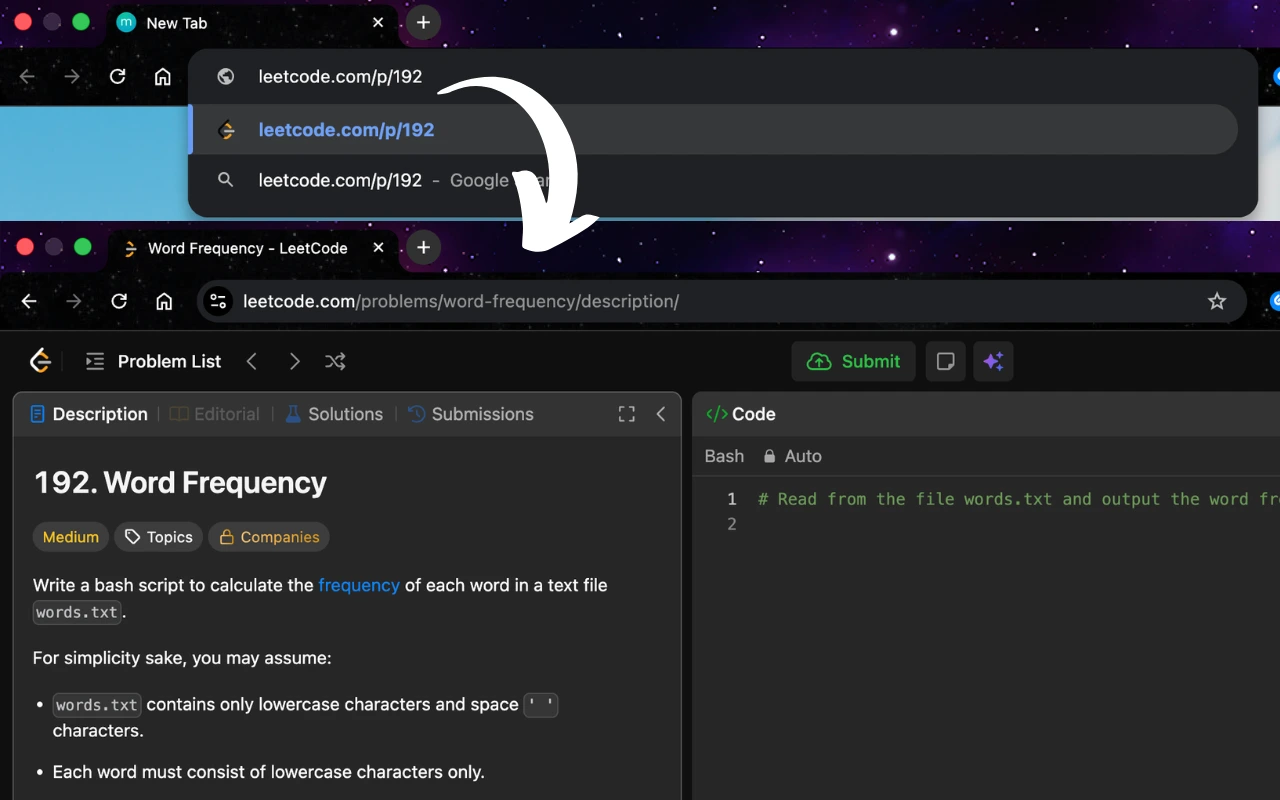
Task: Open a new tab beside the New Tab tab
Action: [x=424, y=22]
